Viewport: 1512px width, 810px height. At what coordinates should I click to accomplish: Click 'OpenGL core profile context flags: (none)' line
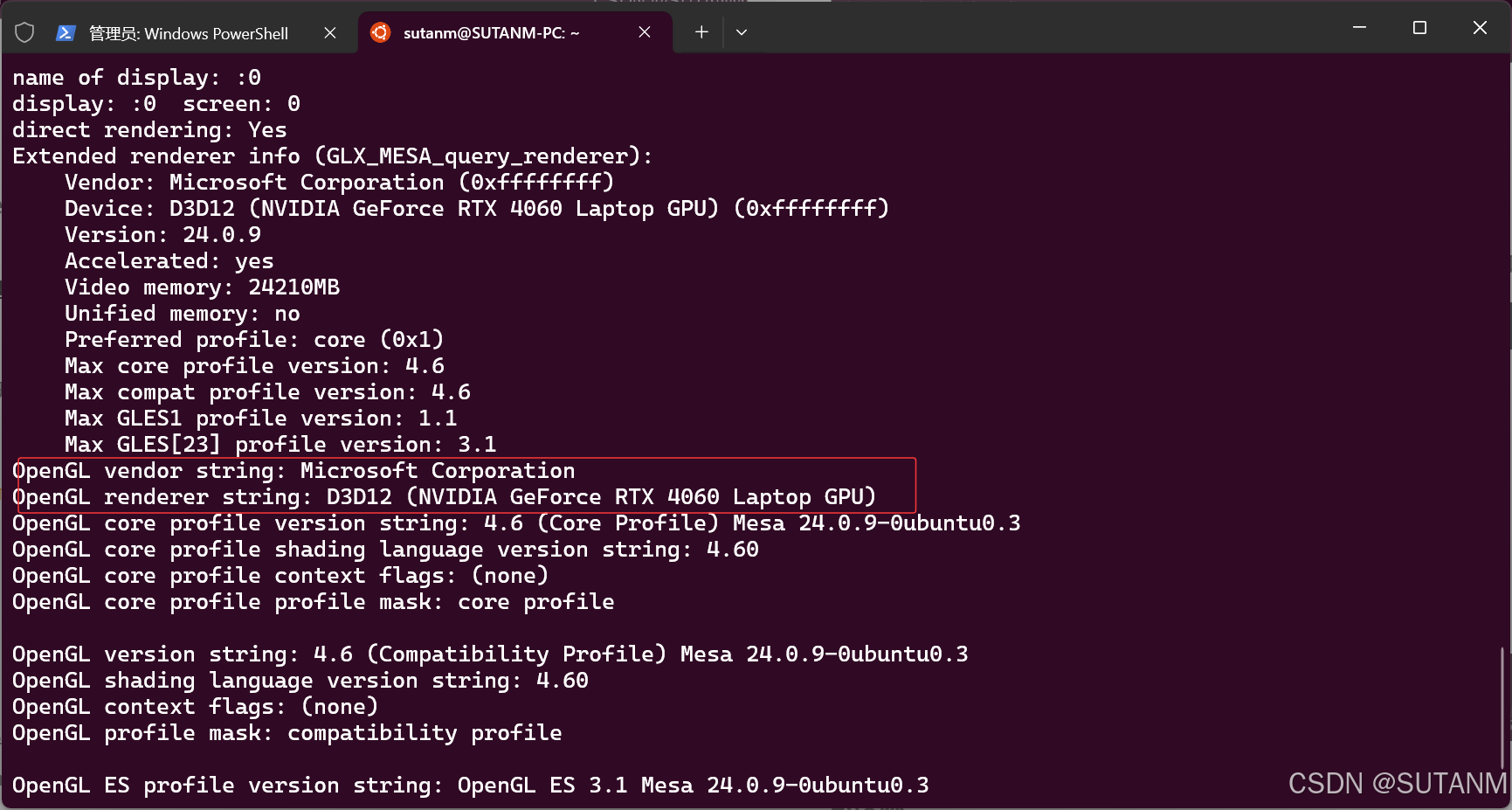coord(280,576)
